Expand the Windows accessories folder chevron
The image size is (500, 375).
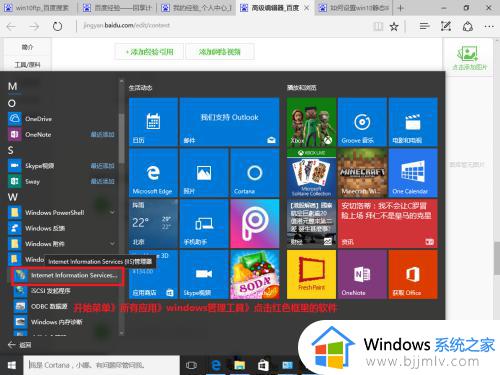[x=112, y=244]
